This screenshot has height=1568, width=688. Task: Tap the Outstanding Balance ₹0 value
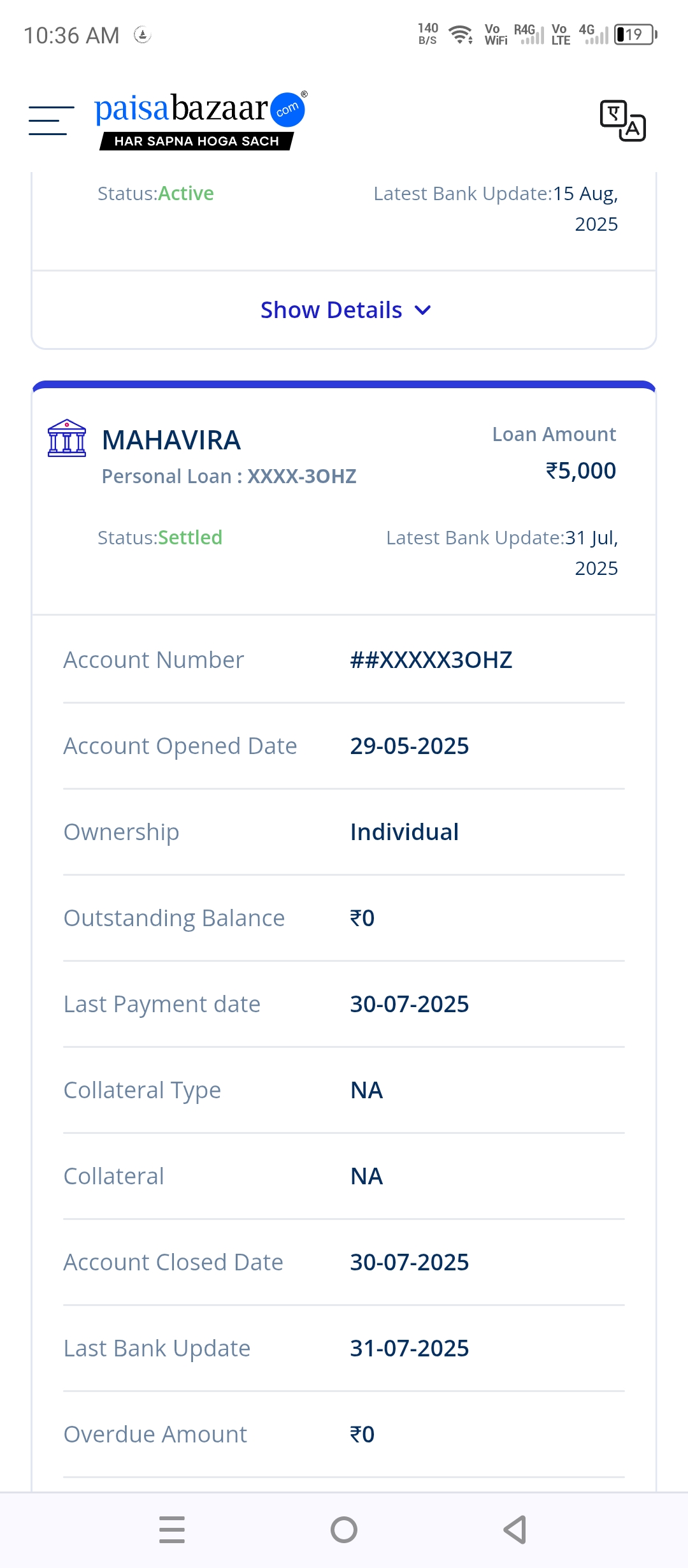(x=362, y=918)
